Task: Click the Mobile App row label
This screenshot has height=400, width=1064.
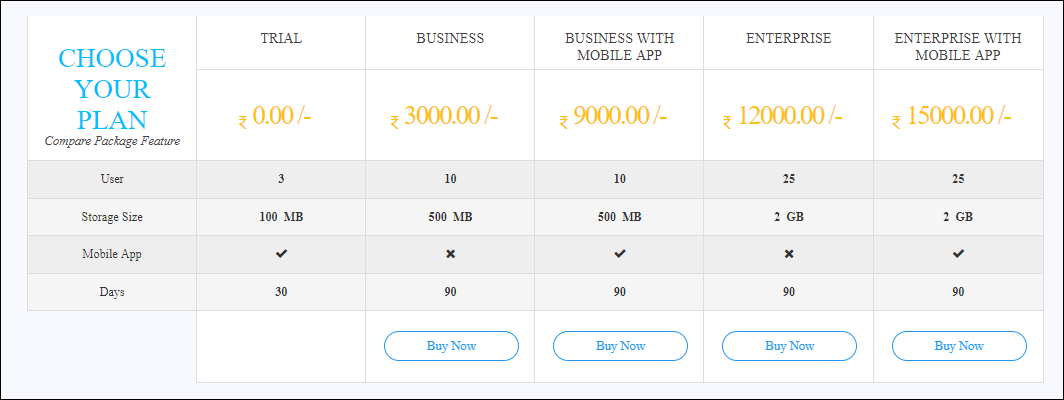Action: point(112,255)
